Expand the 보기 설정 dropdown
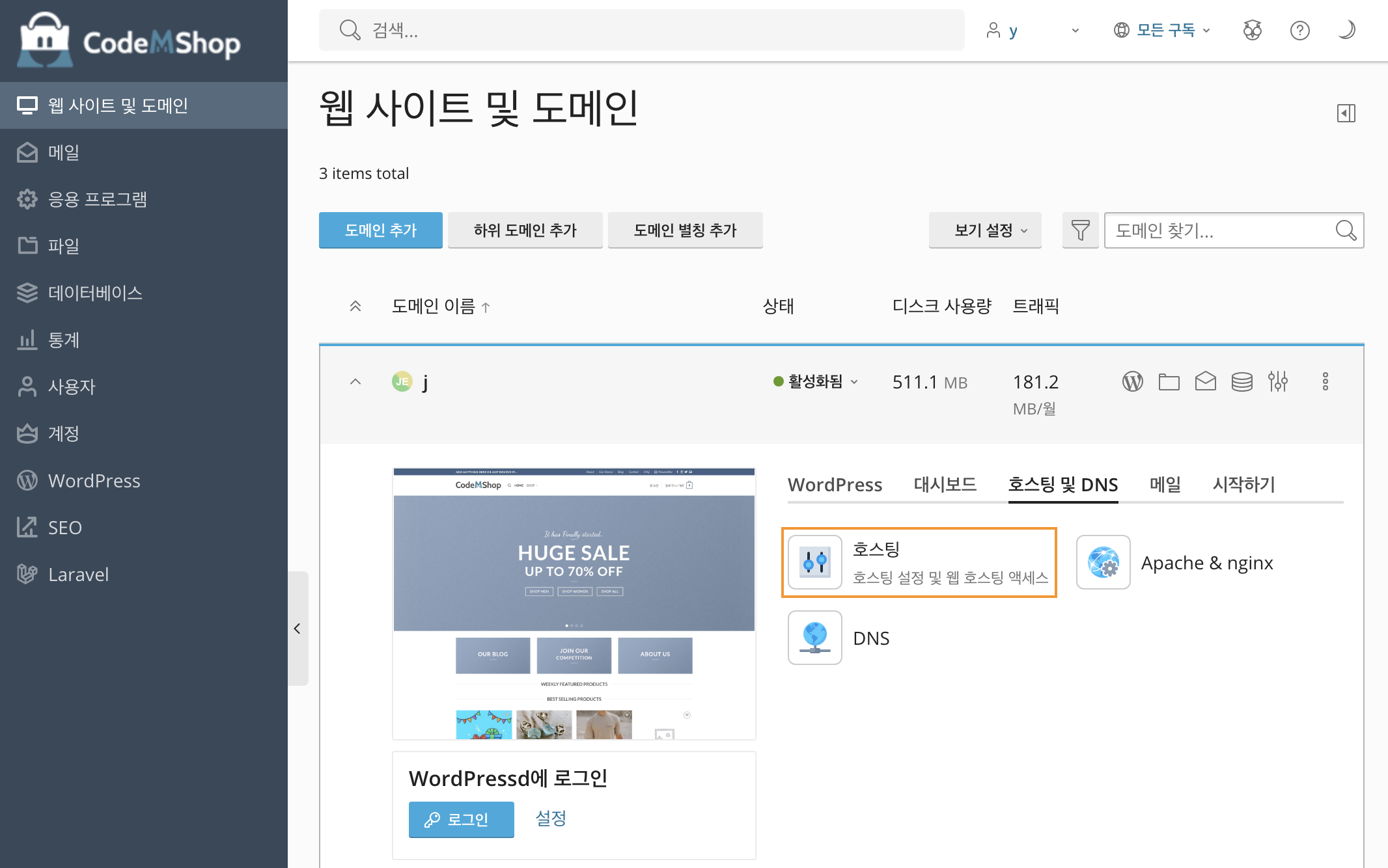This screenshot has width=1388, height=868. point(984,230)
